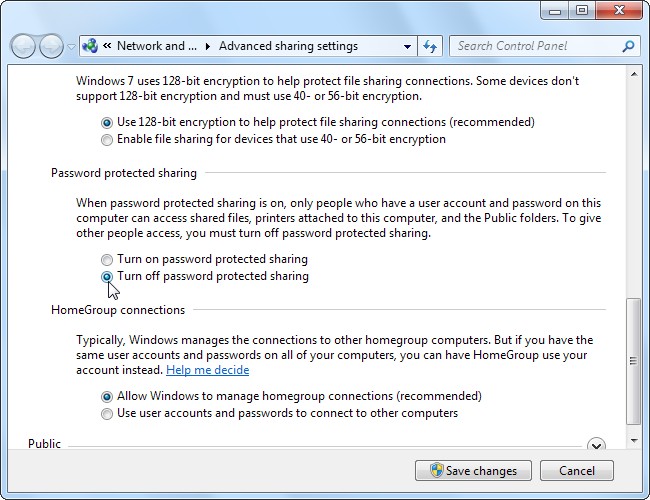Click the Cancel button
Screen dimensions: 650x500
577,471
